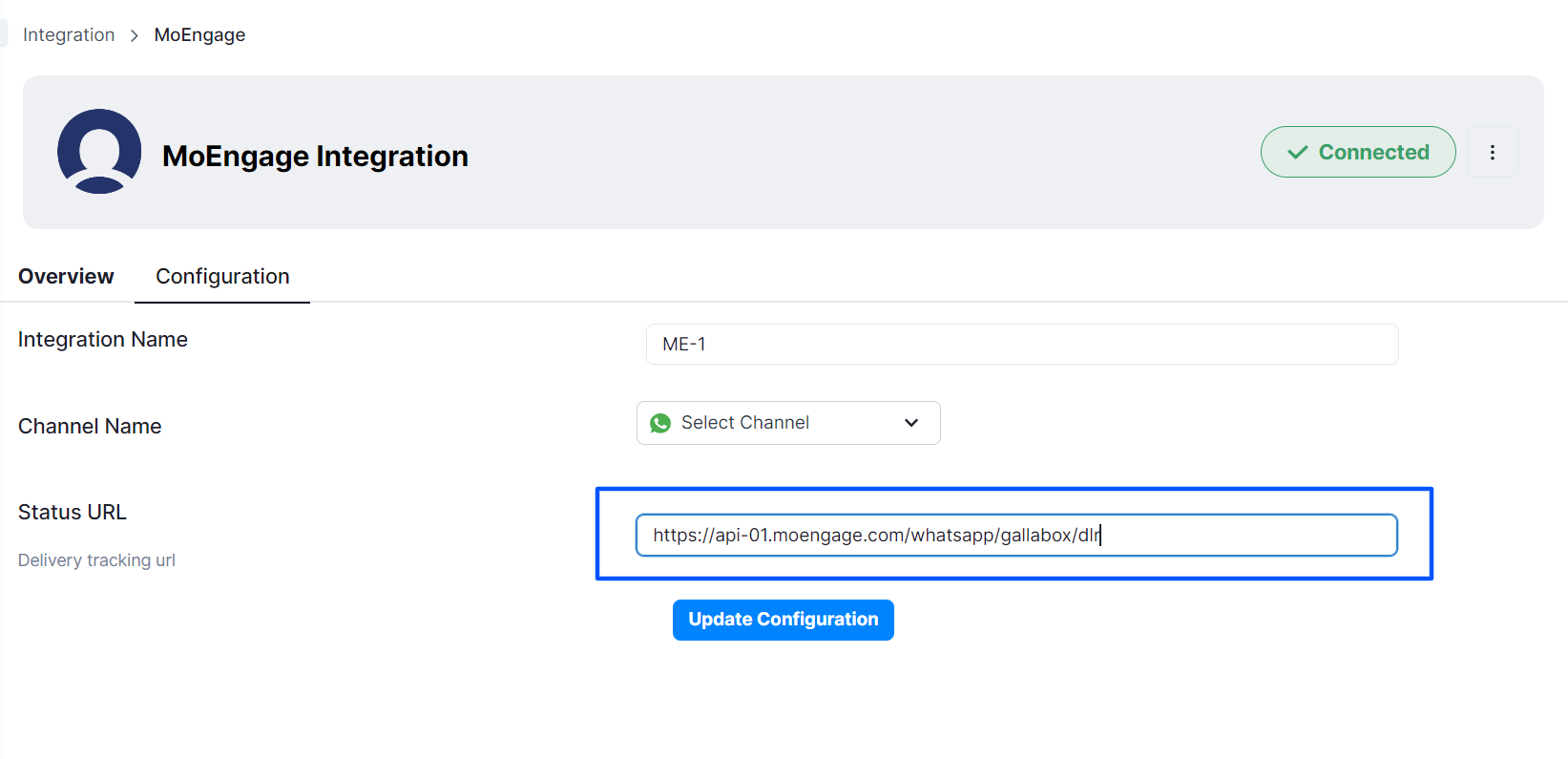Click the breadcrumb arrow separator

(135, 35)
